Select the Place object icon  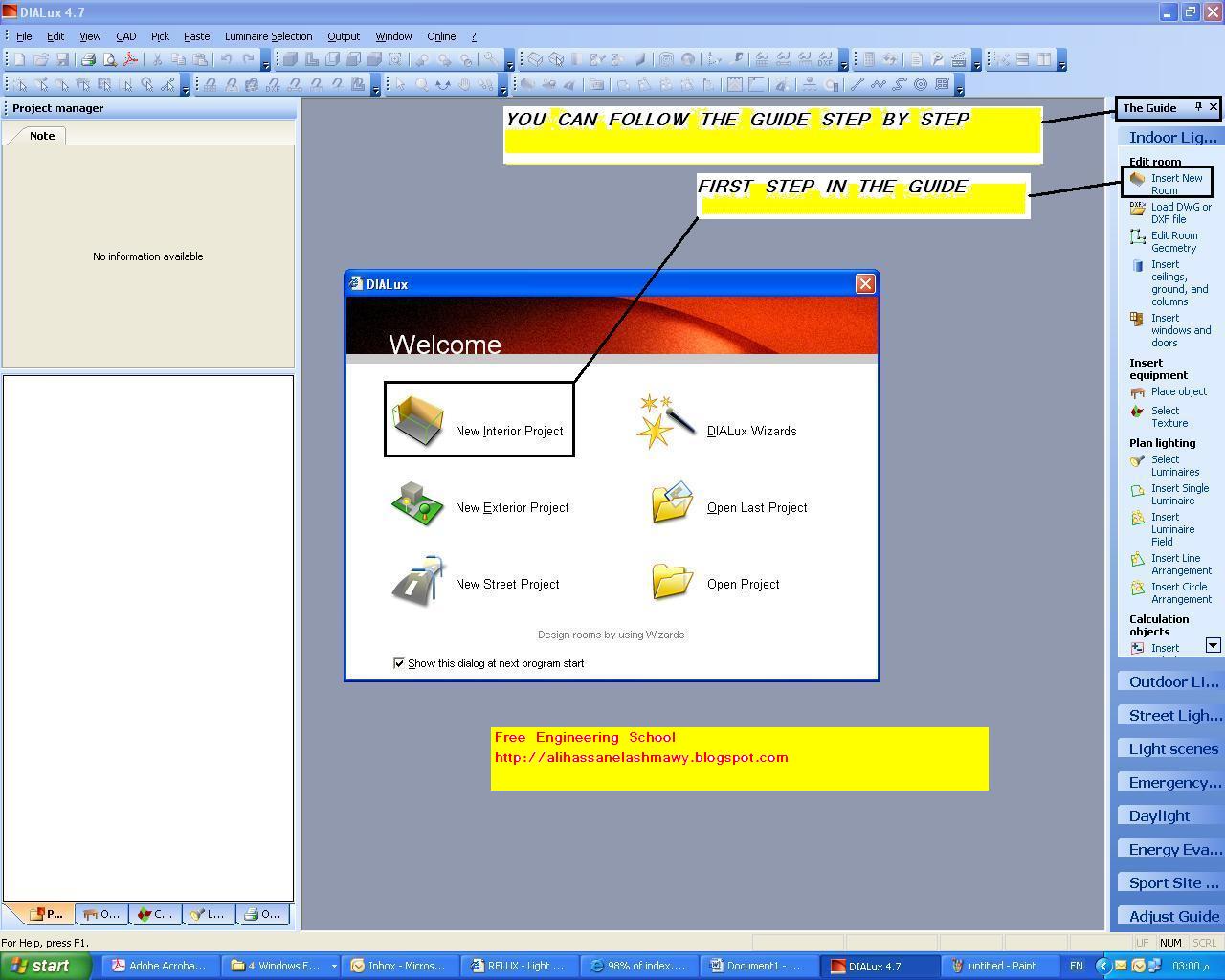click(x=1138, y=391)
